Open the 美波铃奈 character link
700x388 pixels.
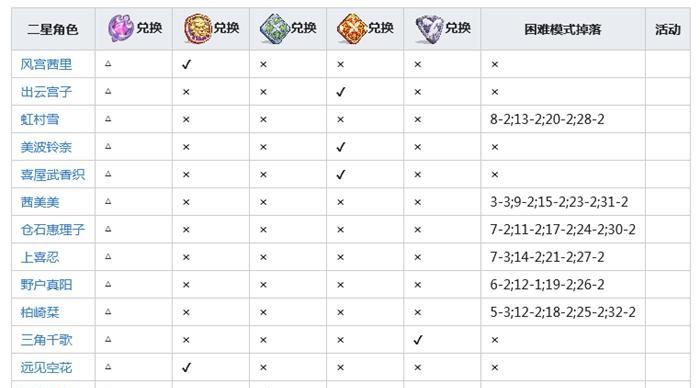point(46,147)
